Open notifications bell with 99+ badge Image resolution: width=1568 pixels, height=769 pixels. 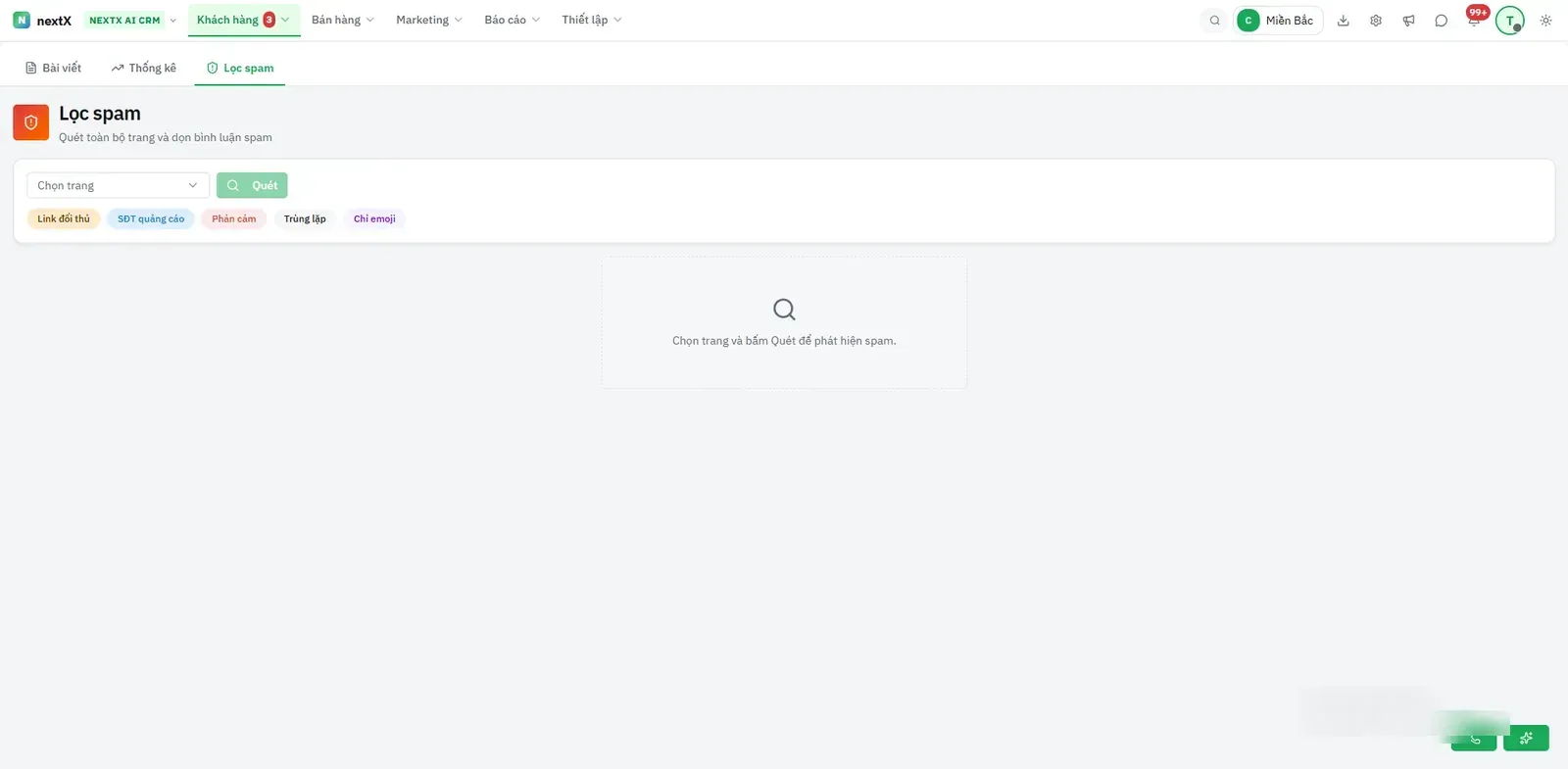click(x=1474, y=20)
